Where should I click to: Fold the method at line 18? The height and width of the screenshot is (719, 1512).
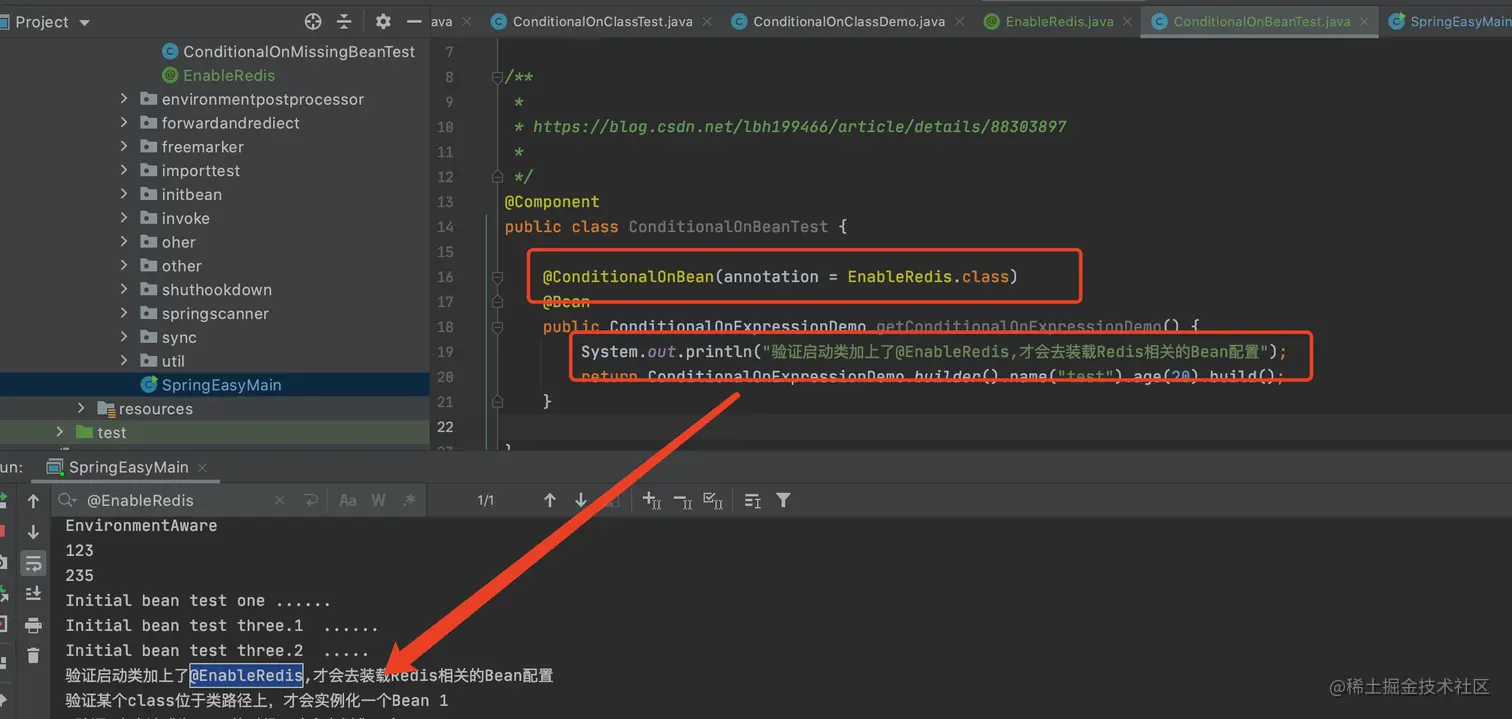coord(497,327)
